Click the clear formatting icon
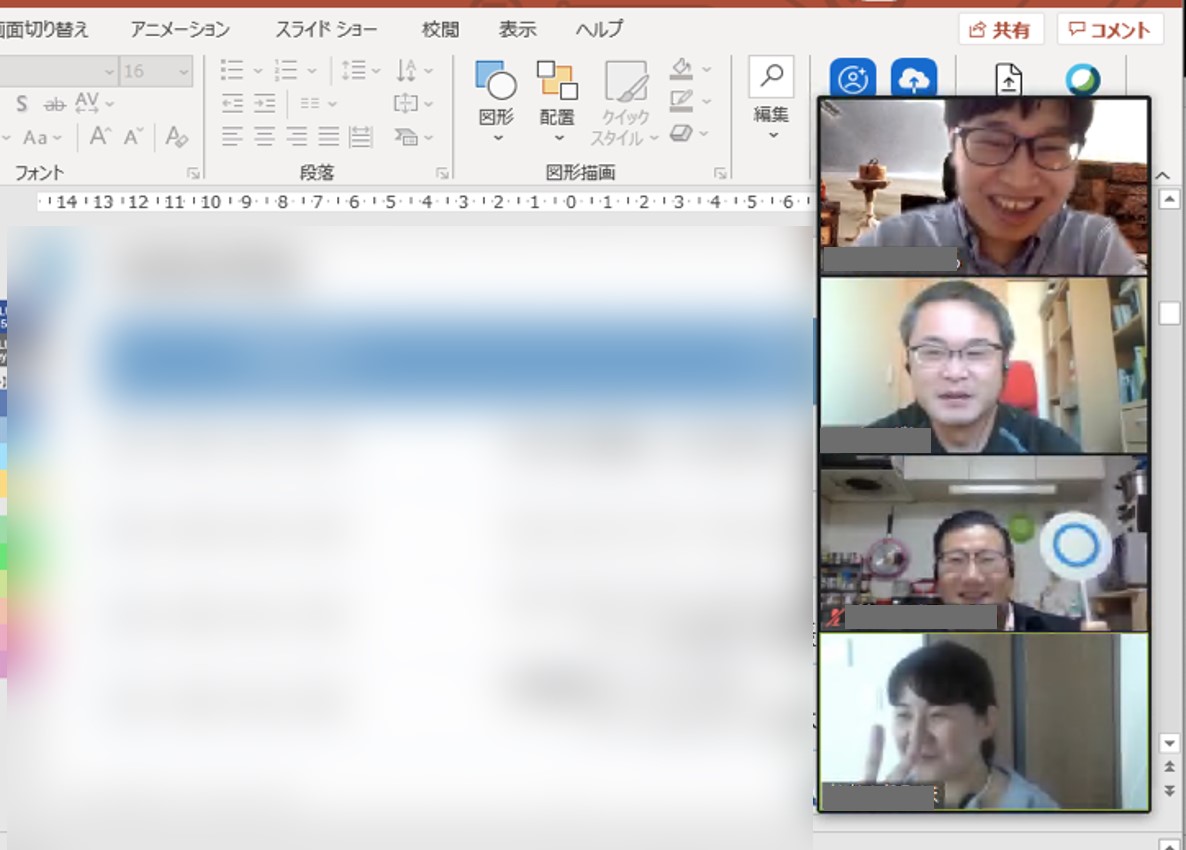This screenshot has height=850, width=1186. [x=177, y=137]
